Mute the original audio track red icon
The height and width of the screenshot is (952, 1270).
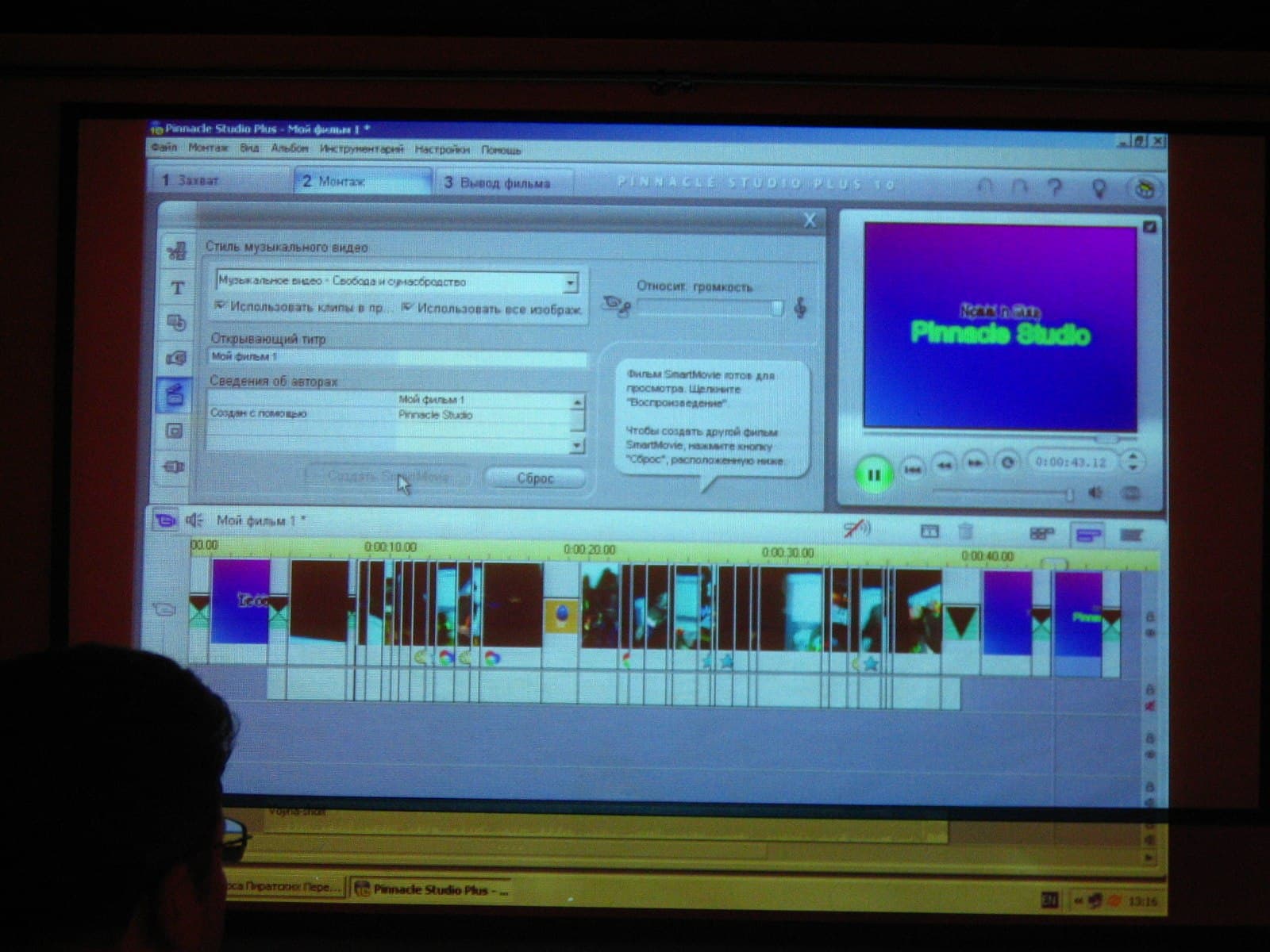click(x=1150, y=706)
